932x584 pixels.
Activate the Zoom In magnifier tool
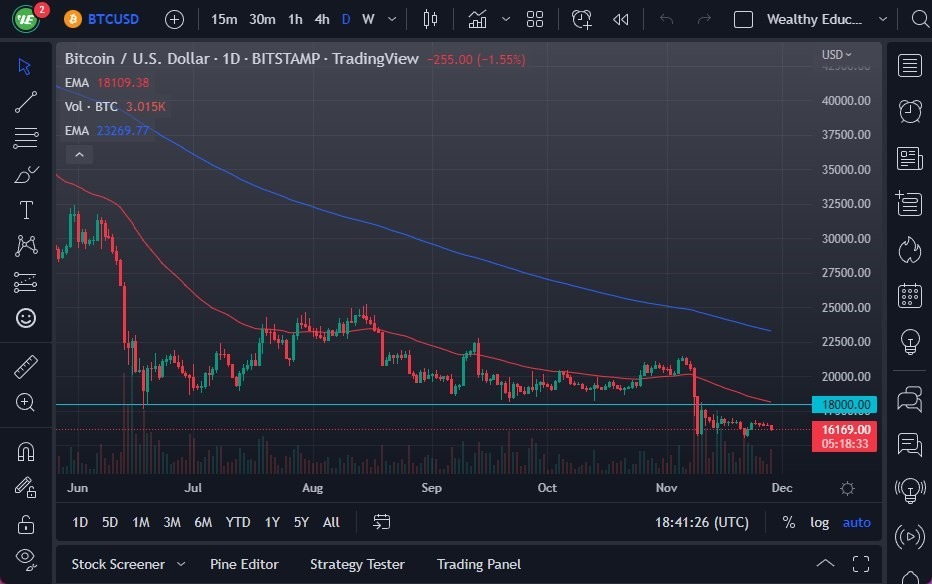click(26, 403)
